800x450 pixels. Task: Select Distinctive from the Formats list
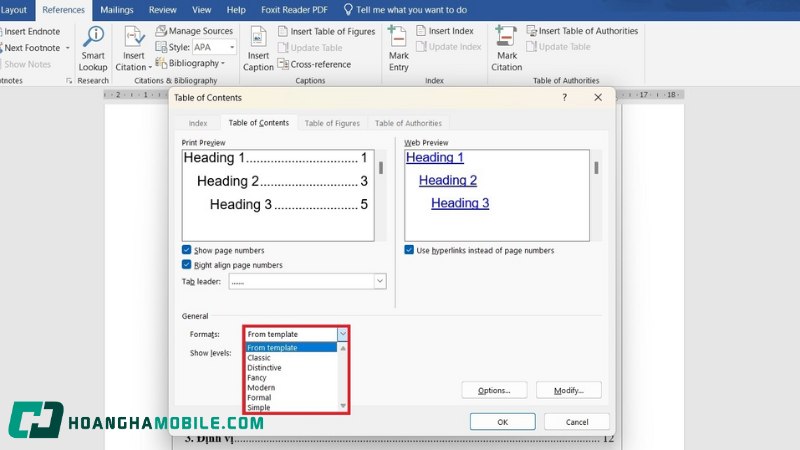264,368
